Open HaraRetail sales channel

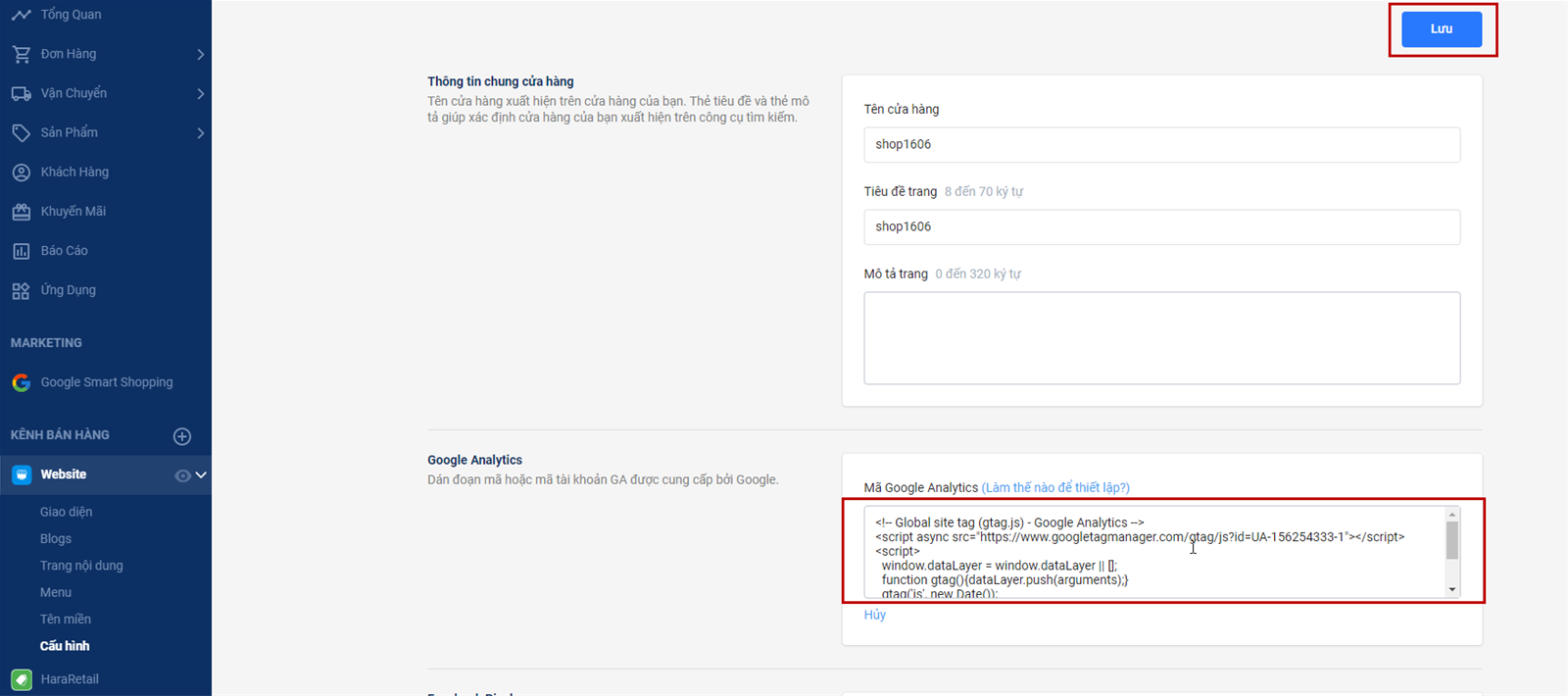[x=70, y=679]
